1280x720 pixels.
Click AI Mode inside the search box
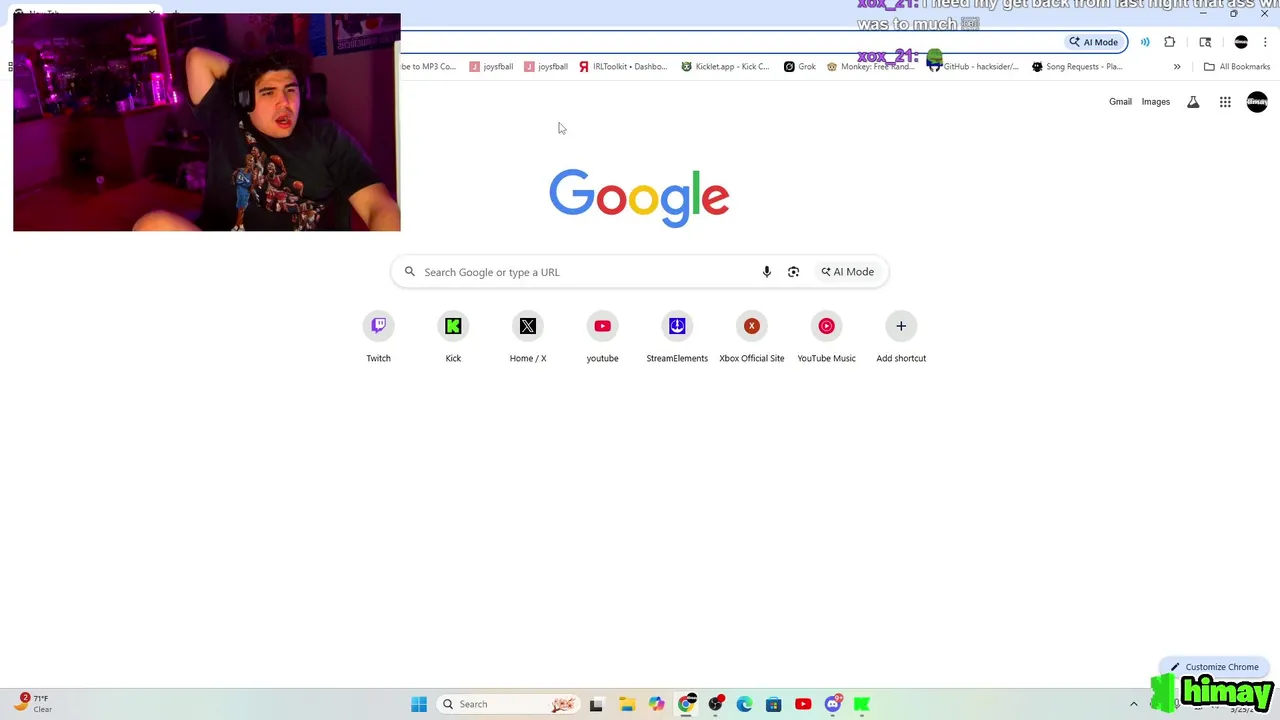pos(848,272)
